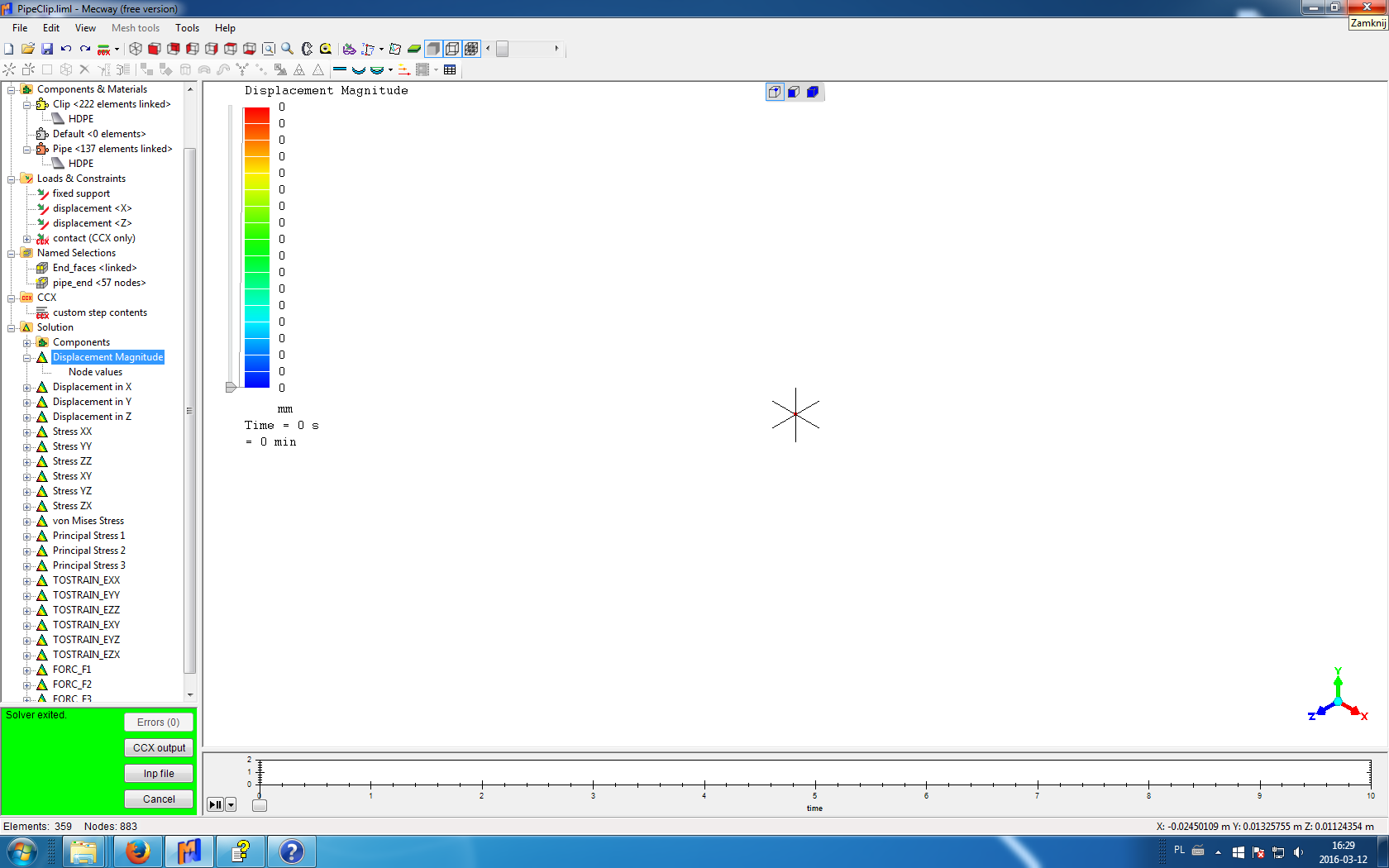Select the fixed support constraint
Viewport: 1389px width, 868px height.
[x=81, y=193]
